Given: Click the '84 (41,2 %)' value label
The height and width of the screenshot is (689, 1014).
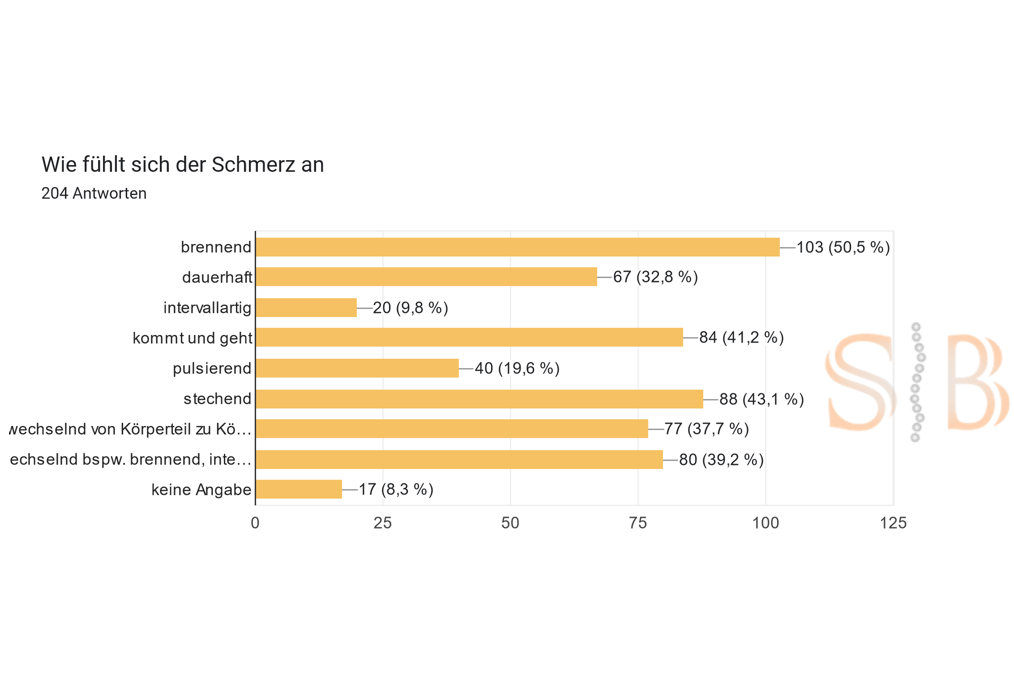Looking at the screenshot, I should pyautogui.click(x=741, y=338).
